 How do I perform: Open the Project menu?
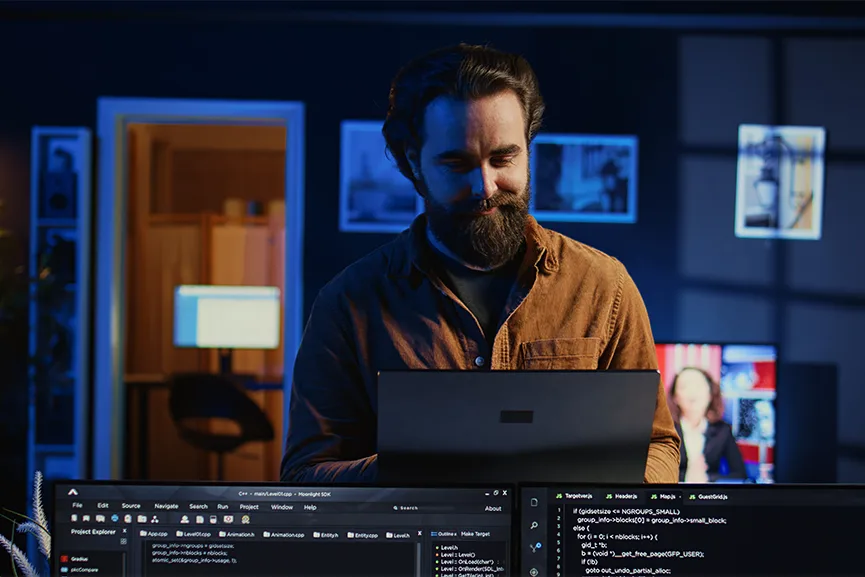[249, 507]
